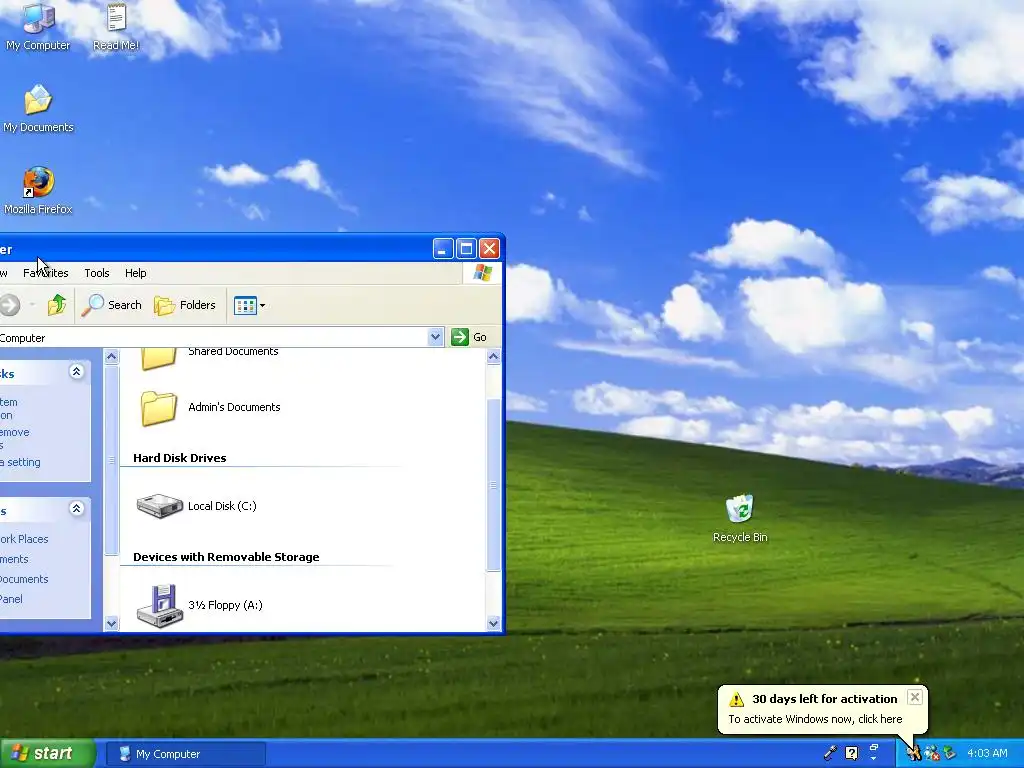
Task: Click the task pane scroll up arrow
Action: [x=112, y=357]
